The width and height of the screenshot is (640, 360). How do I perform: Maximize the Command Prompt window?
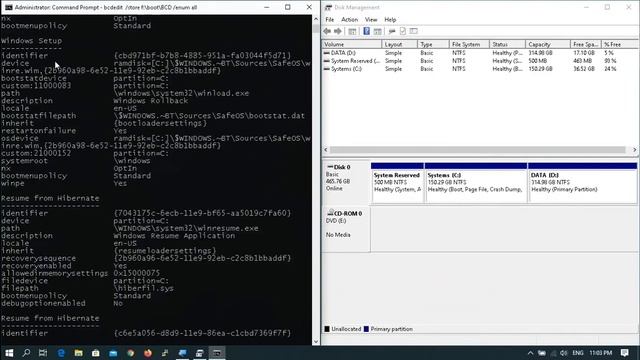[x=288, y=7]
